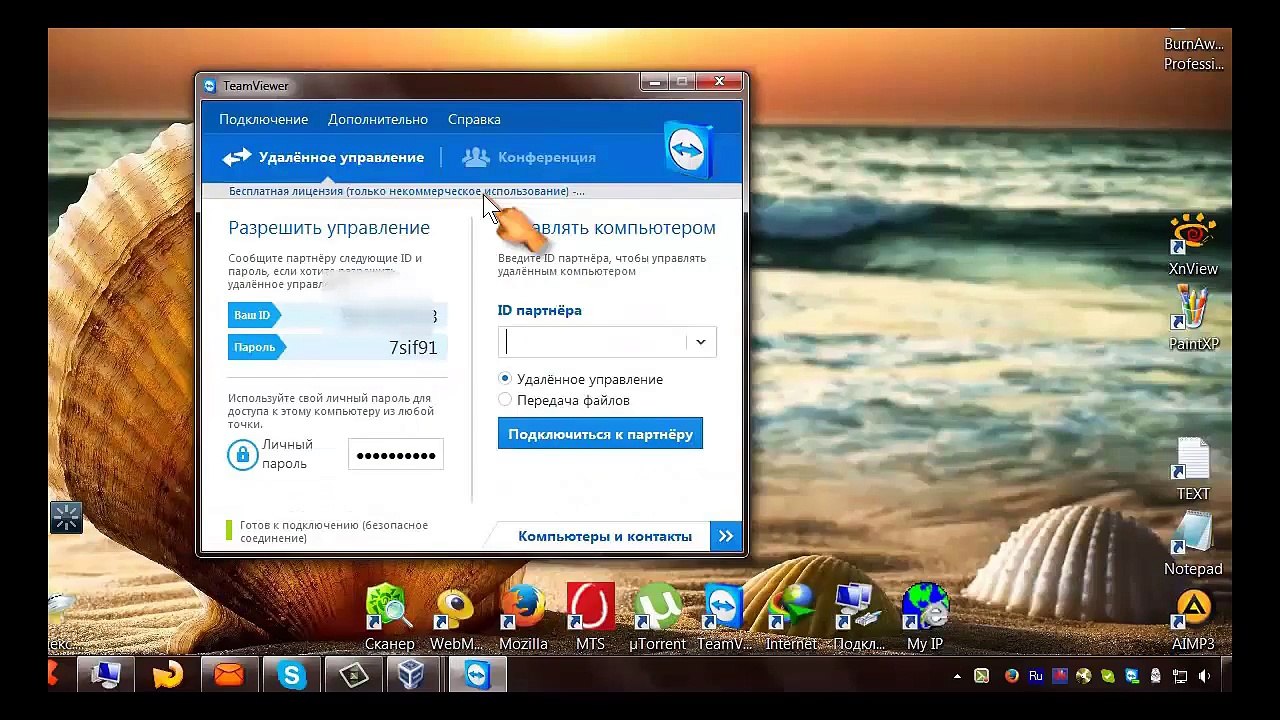Viewport: 1280px width, 720px height.
Task: Open the Notepad desktop shortcut
Action: 1193,543
